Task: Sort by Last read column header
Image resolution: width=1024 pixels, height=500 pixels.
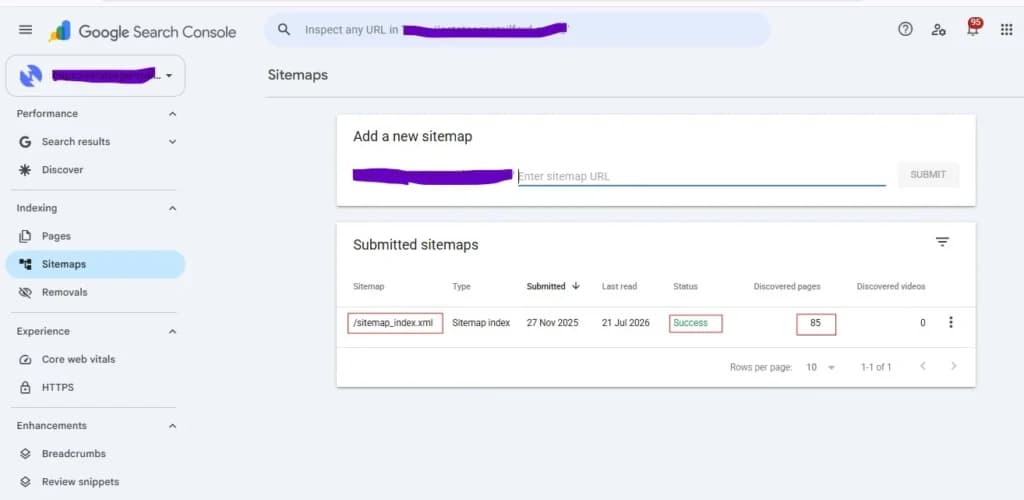Action: click(619, 287)
